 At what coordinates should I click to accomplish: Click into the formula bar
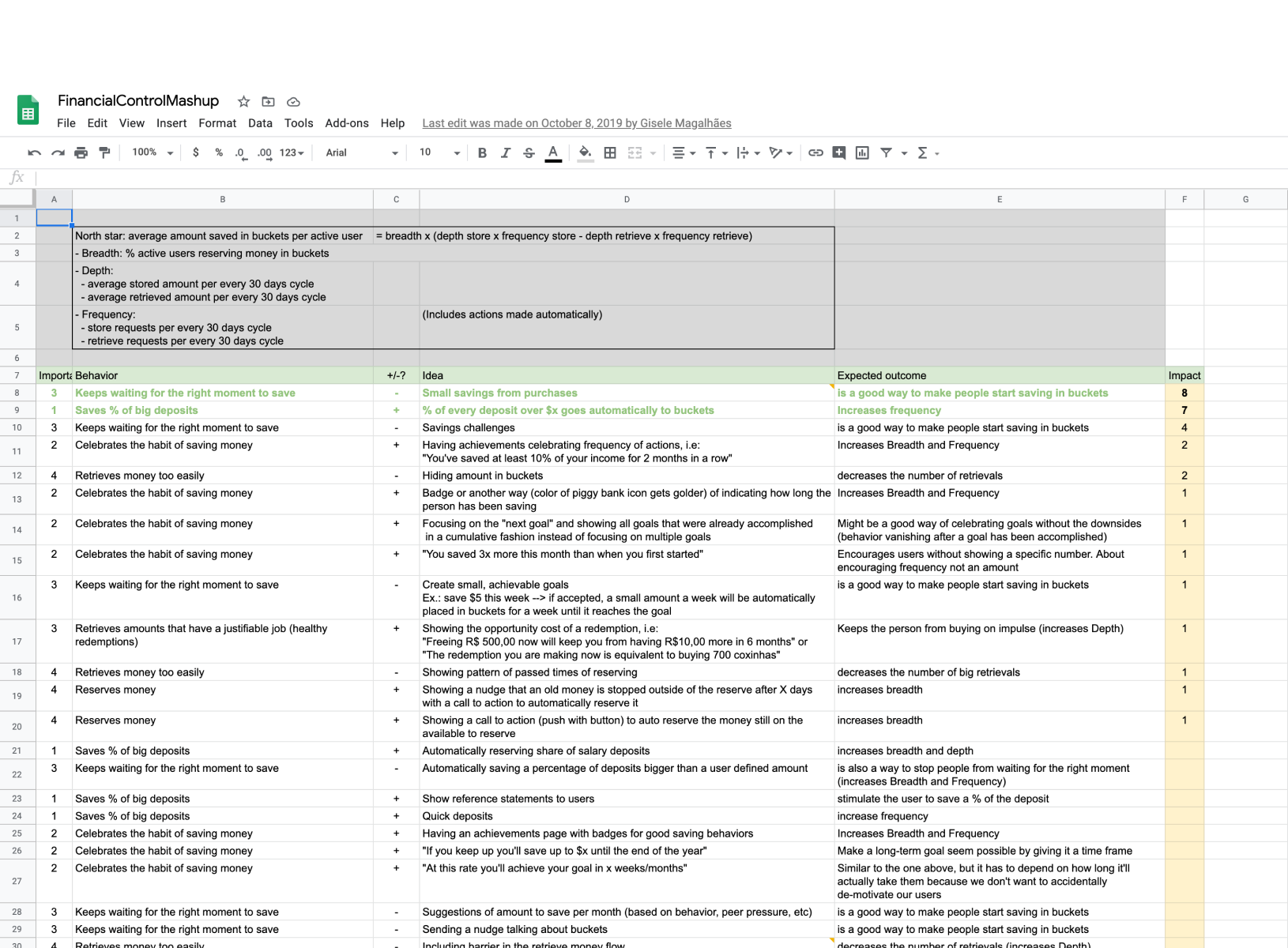tap(661, 178)
